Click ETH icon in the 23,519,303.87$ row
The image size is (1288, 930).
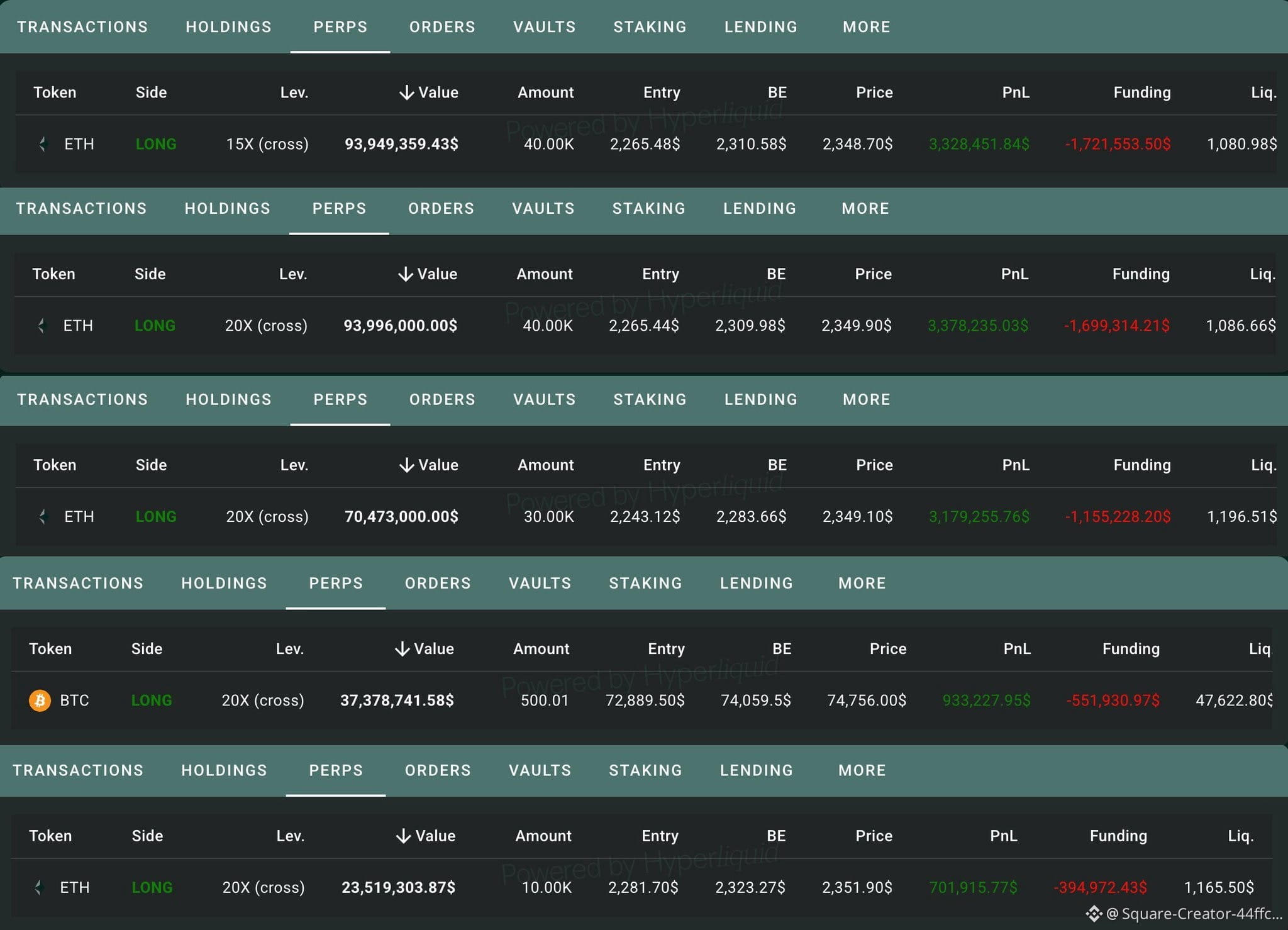(38, 887)
